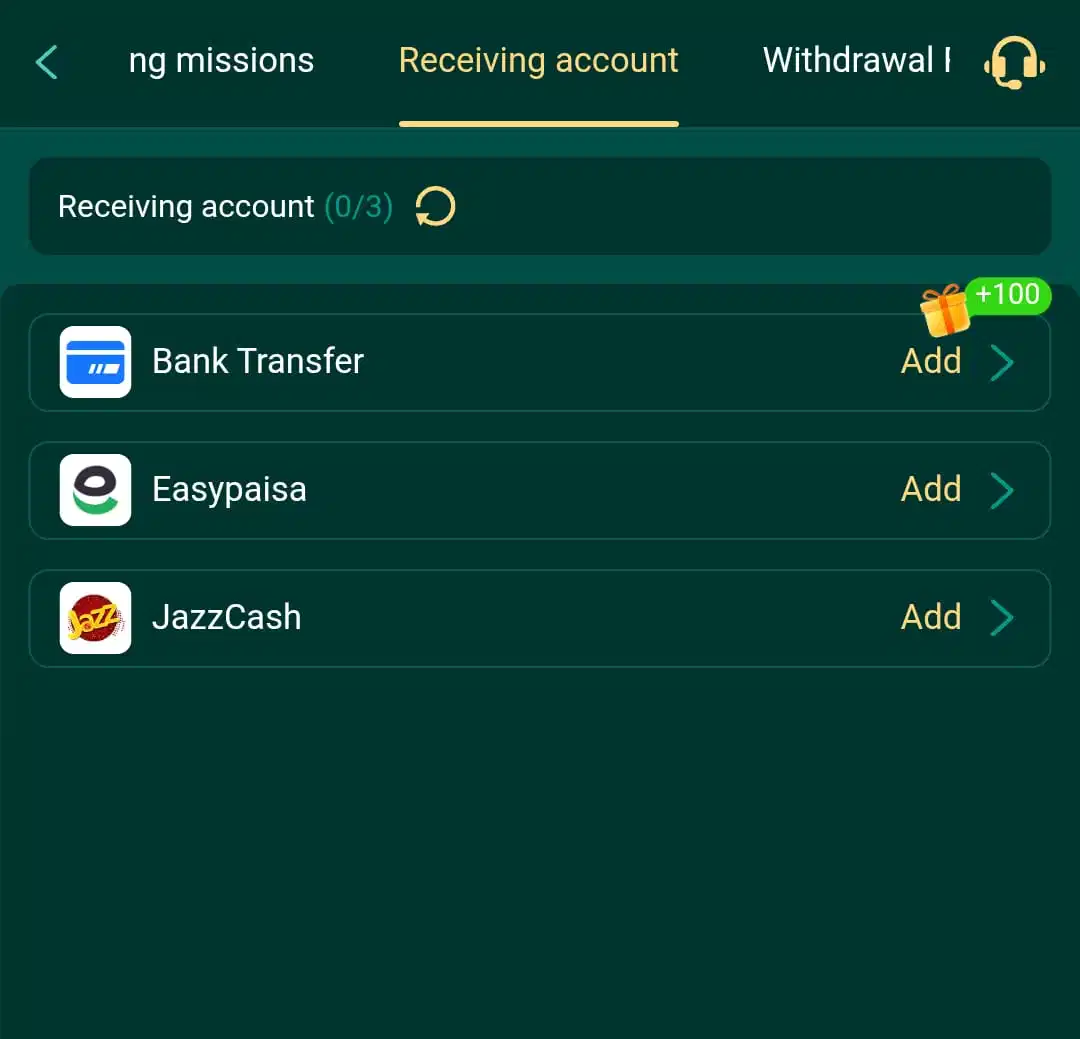Click the Receiving account (0/3) counter

[x=226, y=207]
